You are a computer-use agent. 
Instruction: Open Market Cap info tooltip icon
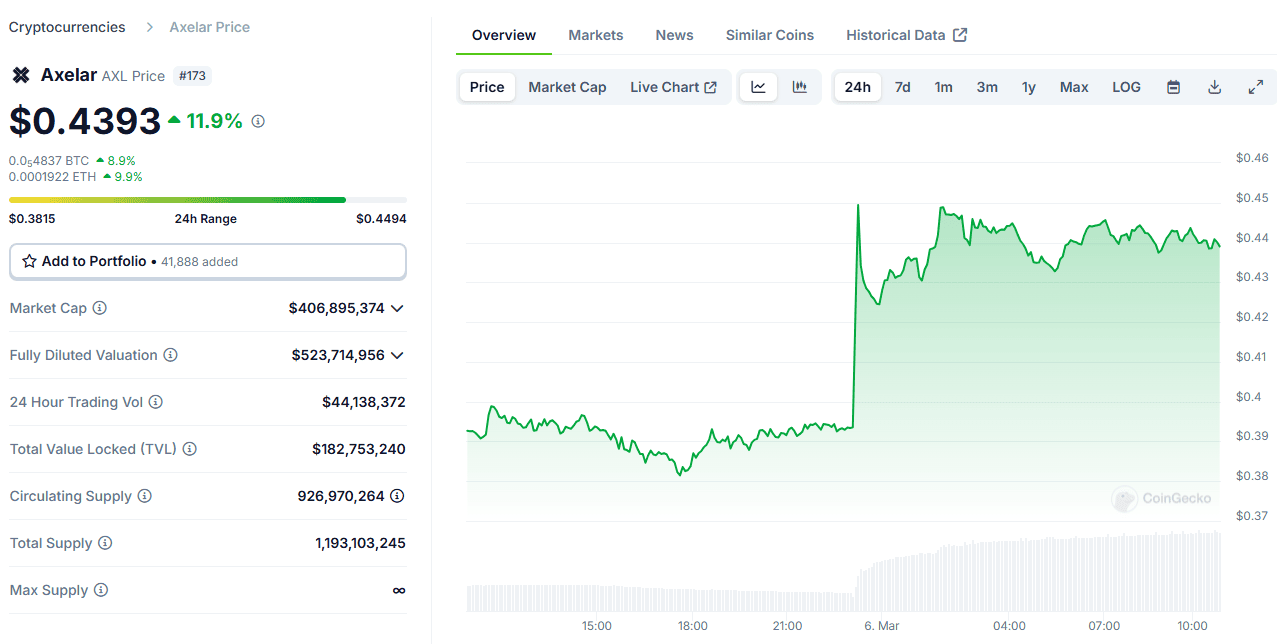[x=100, y=308]
